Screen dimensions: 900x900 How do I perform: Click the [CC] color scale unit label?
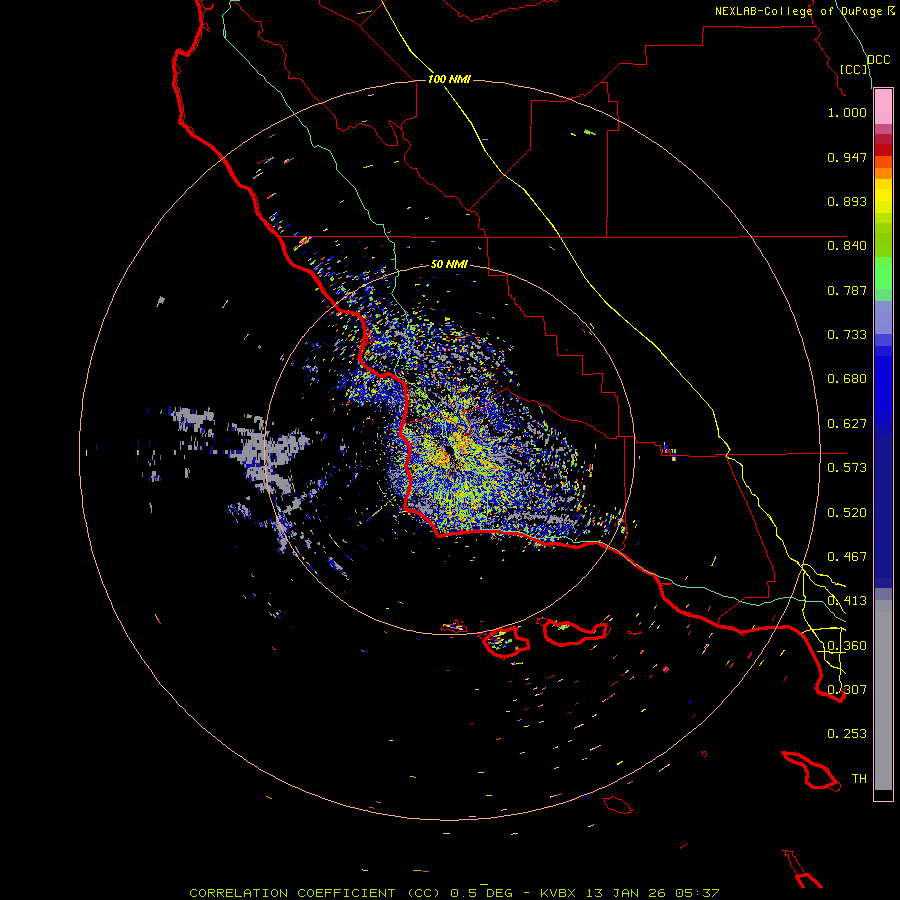tap(854, 69)
